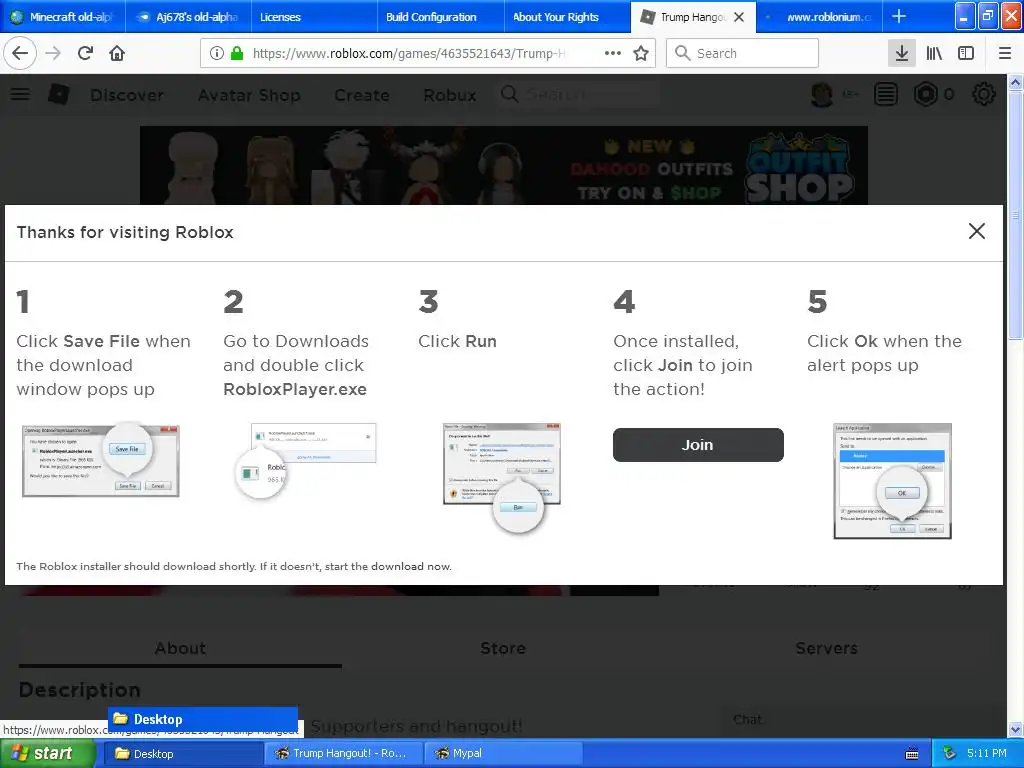Open the Roblox avatar profile icon
This screenshot has width=1024, height=768.
pyautogui.click(x=822, y=95)
